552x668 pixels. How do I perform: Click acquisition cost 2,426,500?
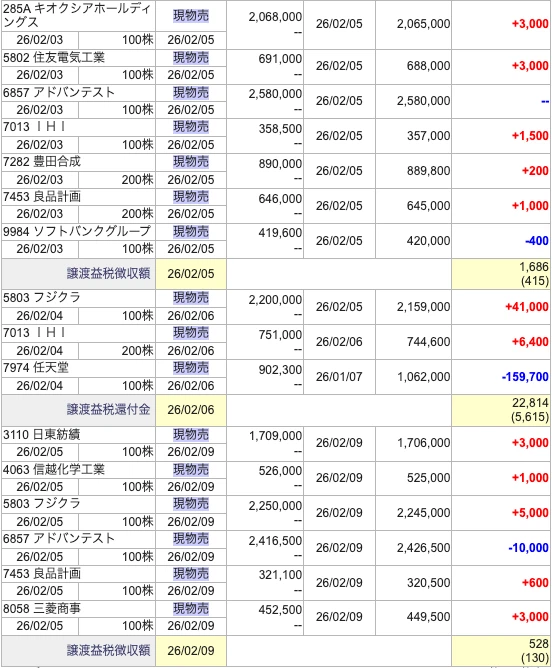pyautogui.click(x=423, y=547)
